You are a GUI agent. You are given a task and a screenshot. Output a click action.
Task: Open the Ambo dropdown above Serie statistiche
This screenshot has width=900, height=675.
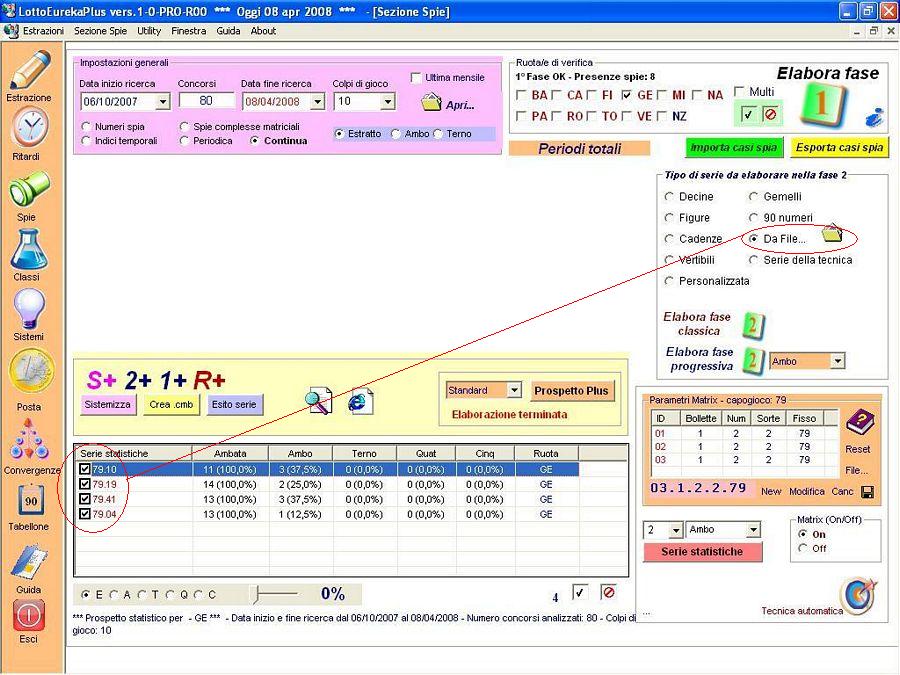pyautogui.click(x=754, y=530)
